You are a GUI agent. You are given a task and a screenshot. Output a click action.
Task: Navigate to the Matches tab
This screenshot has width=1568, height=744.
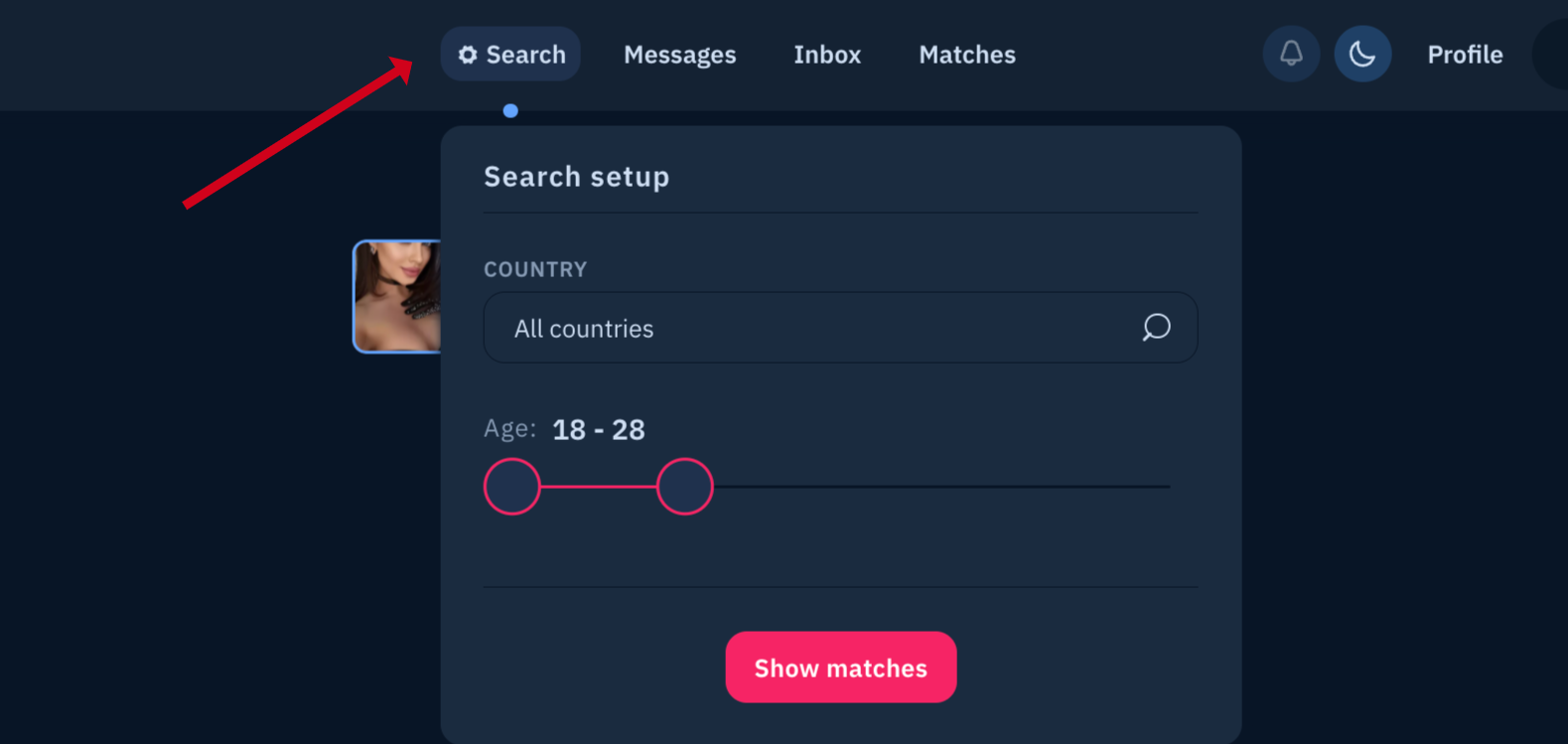point(965,55)
